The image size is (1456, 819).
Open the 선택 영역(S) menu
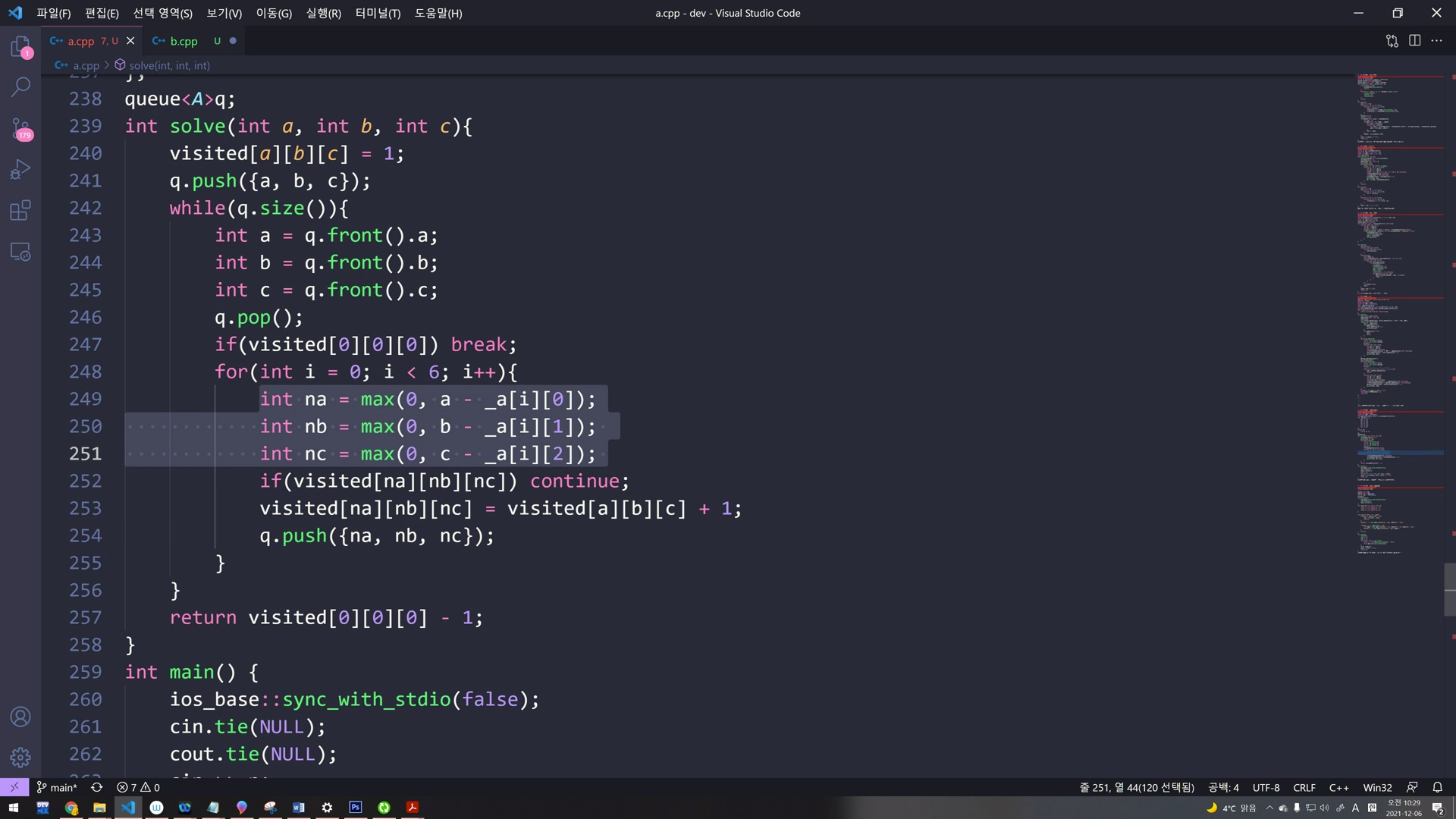[162, 13]
